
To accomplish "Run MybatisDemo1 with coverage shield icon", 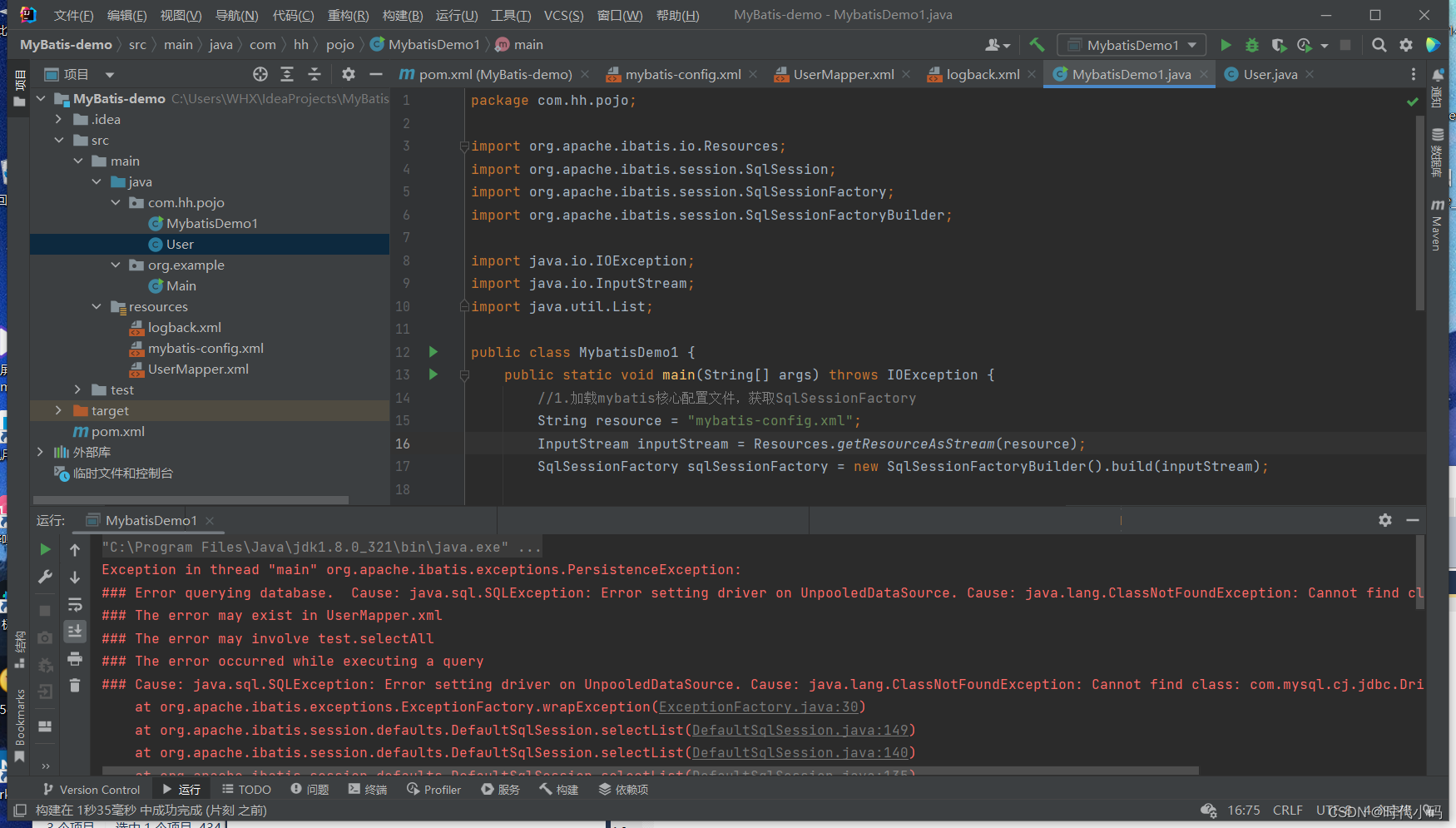I will pyautogui.click(x=1279, y=45).
